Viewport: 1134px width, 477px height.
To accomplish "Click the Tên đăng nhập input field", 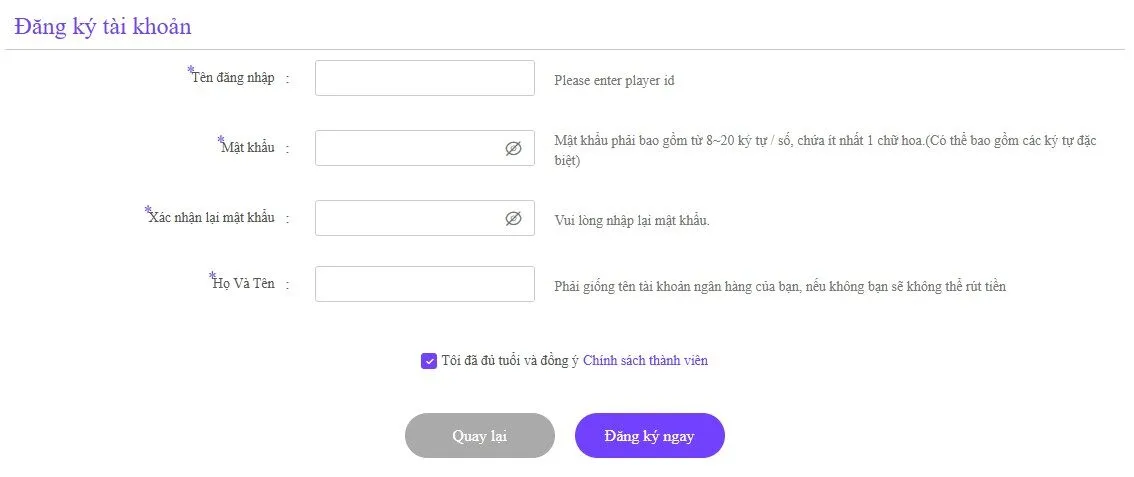I will click(x=424, y=78).
